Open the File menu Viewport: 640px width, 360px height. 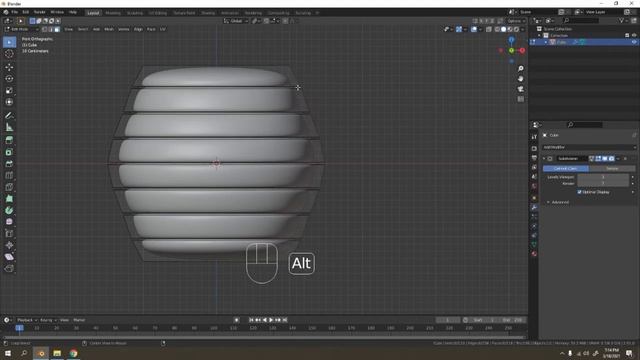point(14,12)
